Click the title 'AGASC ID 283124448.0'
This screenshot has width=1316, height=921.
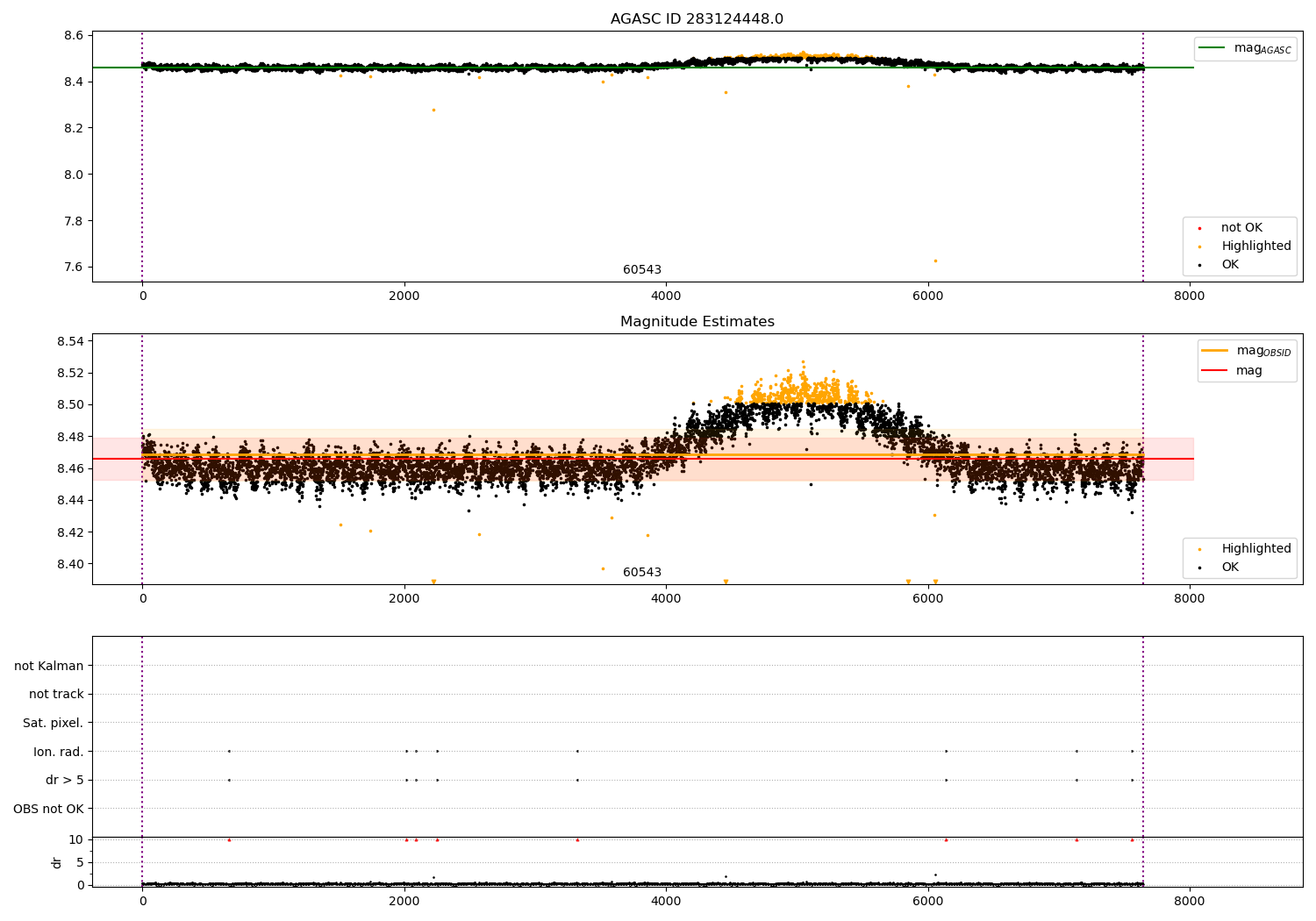tap(697, 19)
